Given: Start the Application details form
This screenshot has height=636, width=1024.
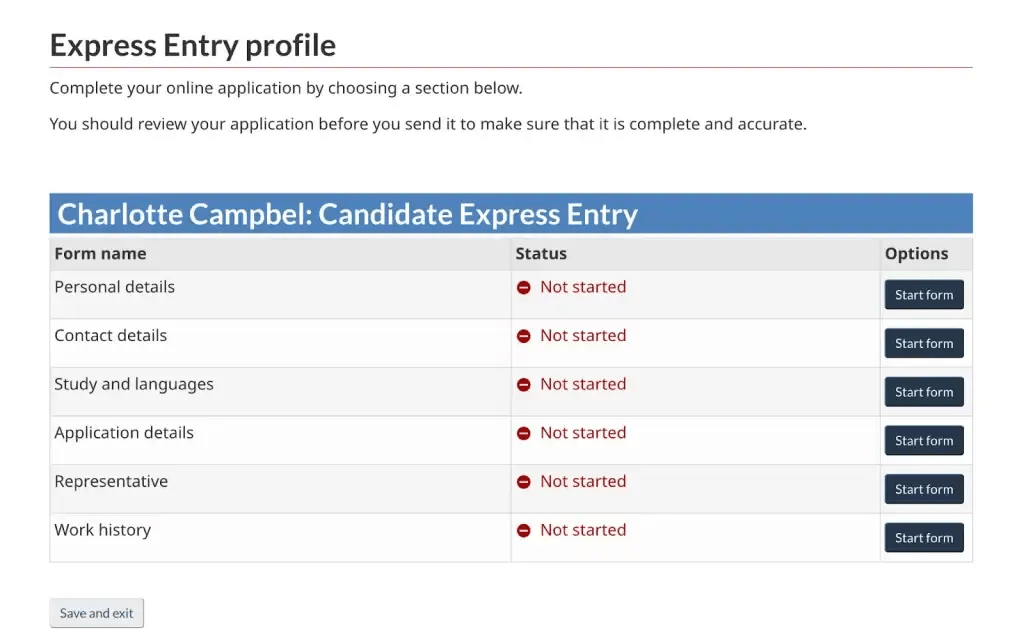Looking at the screenshot, I should point(923,440).
